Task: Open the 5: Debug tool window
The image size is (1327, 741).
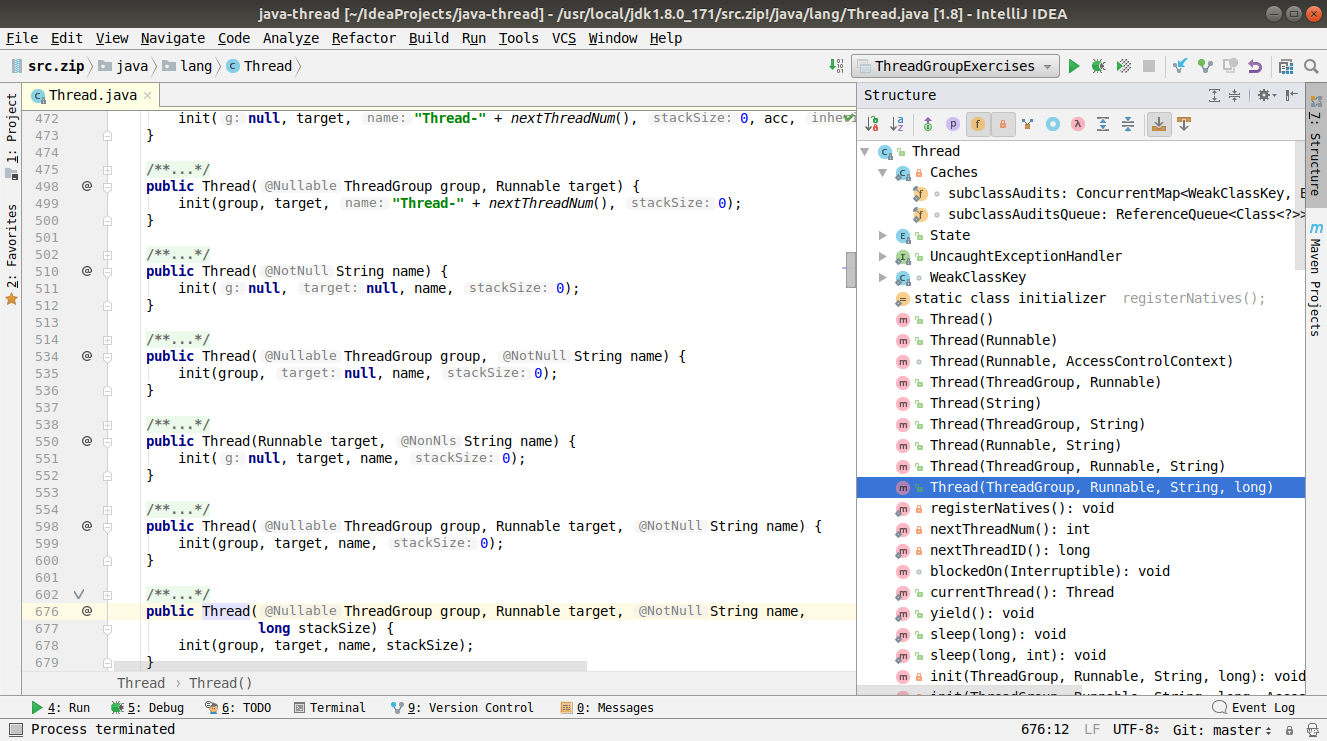Action: [x=148, y=707]
